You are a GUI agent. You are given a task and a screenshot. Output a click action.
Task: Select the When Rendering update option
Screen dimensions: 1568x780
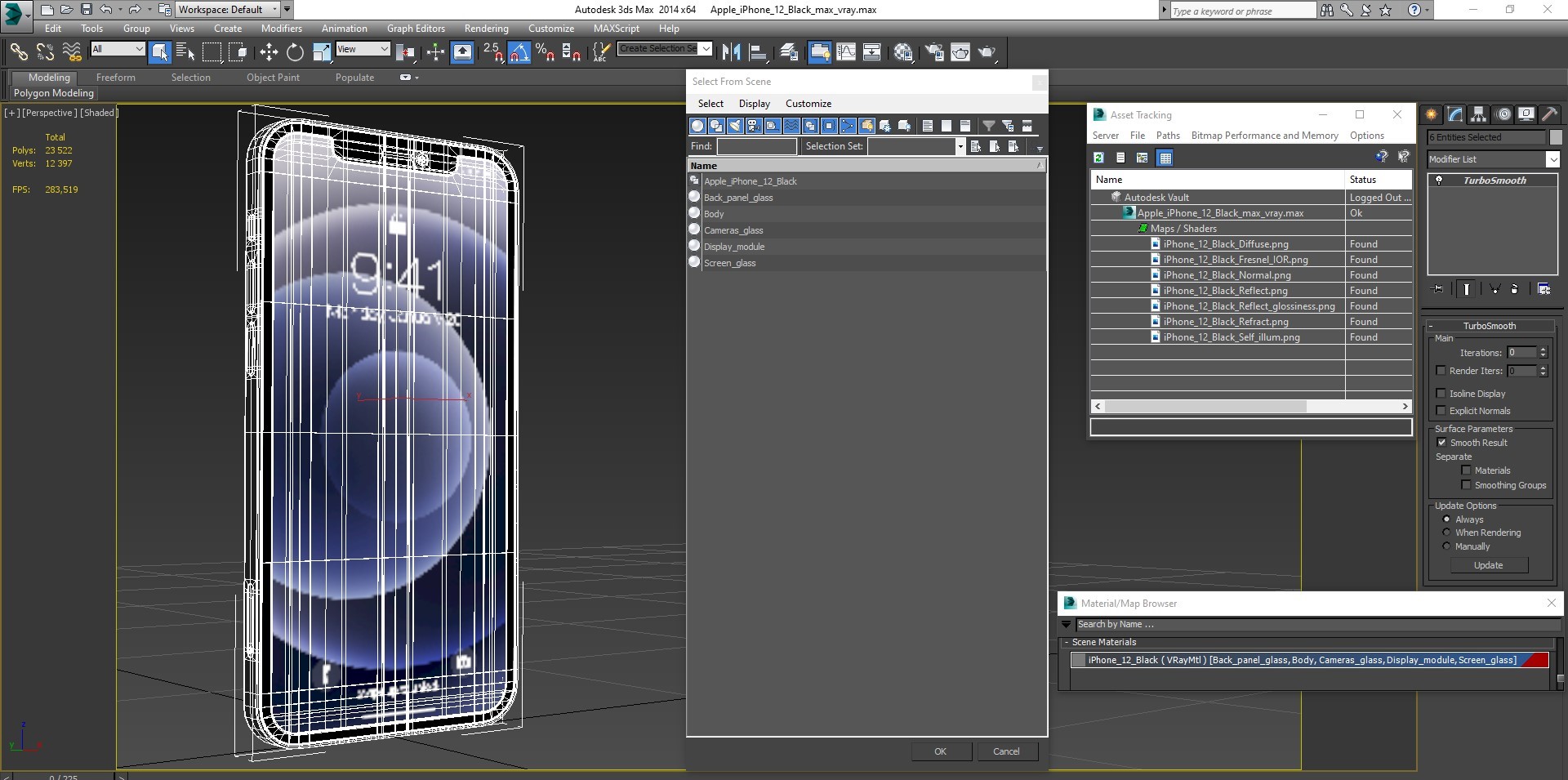[1446, 533]
